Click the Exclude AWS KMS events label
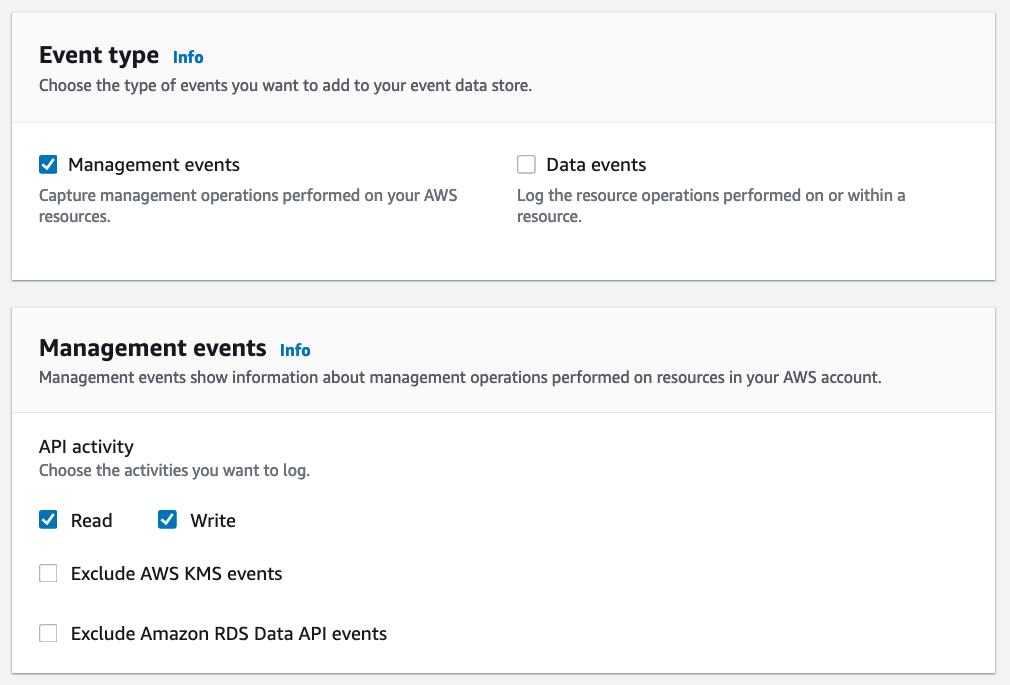The height and width of the screenshot is (685, 1010). point(175,573)
